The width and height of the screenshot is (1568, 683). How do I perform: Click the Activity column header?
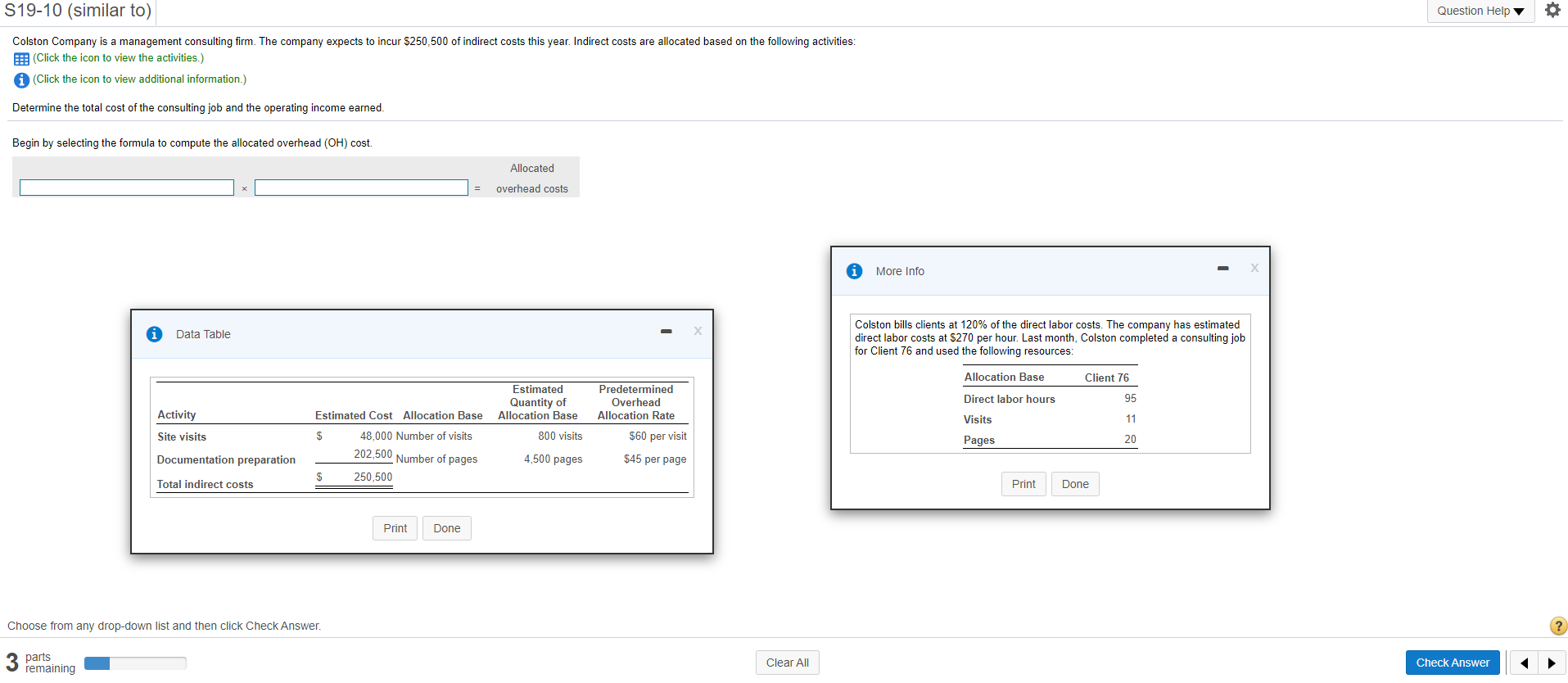coord(177,415)
